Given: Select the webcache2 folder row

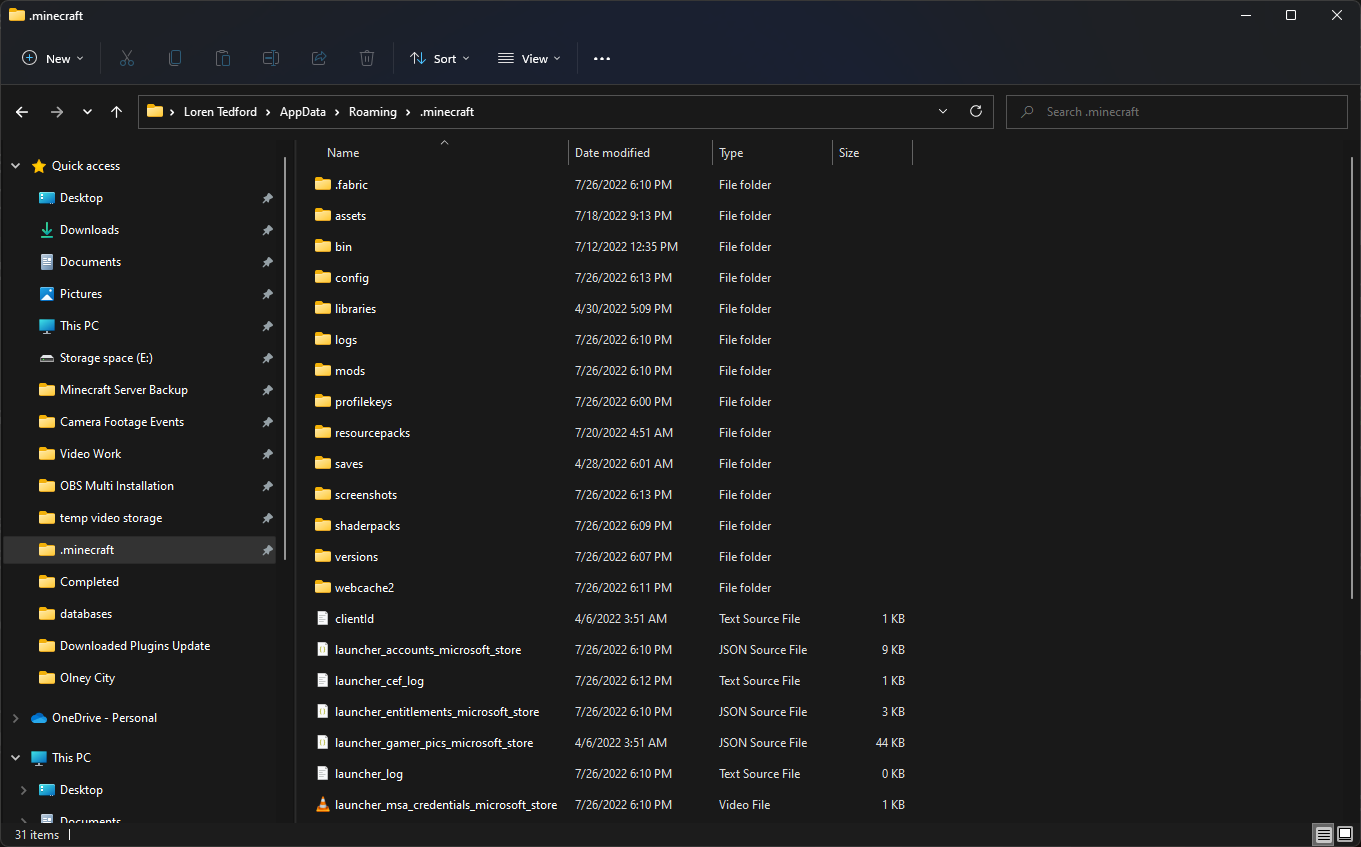Looking at the screenshot, I should point(610,587).
